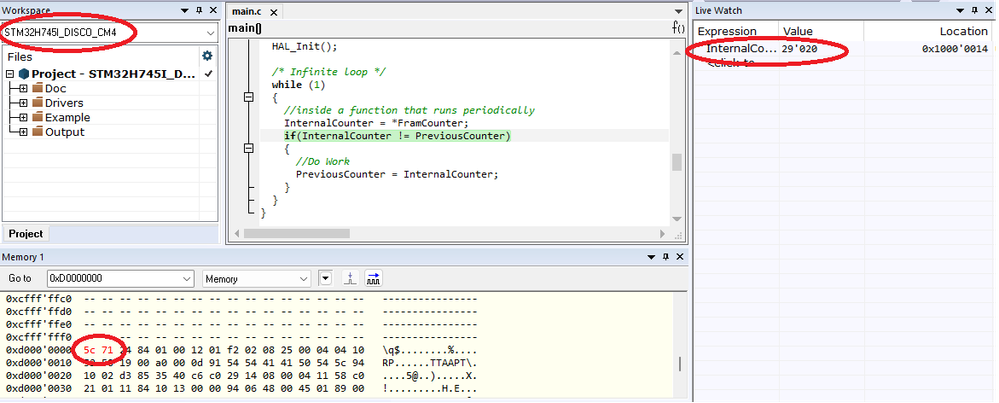Click the Location column header
The height and width of the screenshot is (403, 999).
[927, 31]
